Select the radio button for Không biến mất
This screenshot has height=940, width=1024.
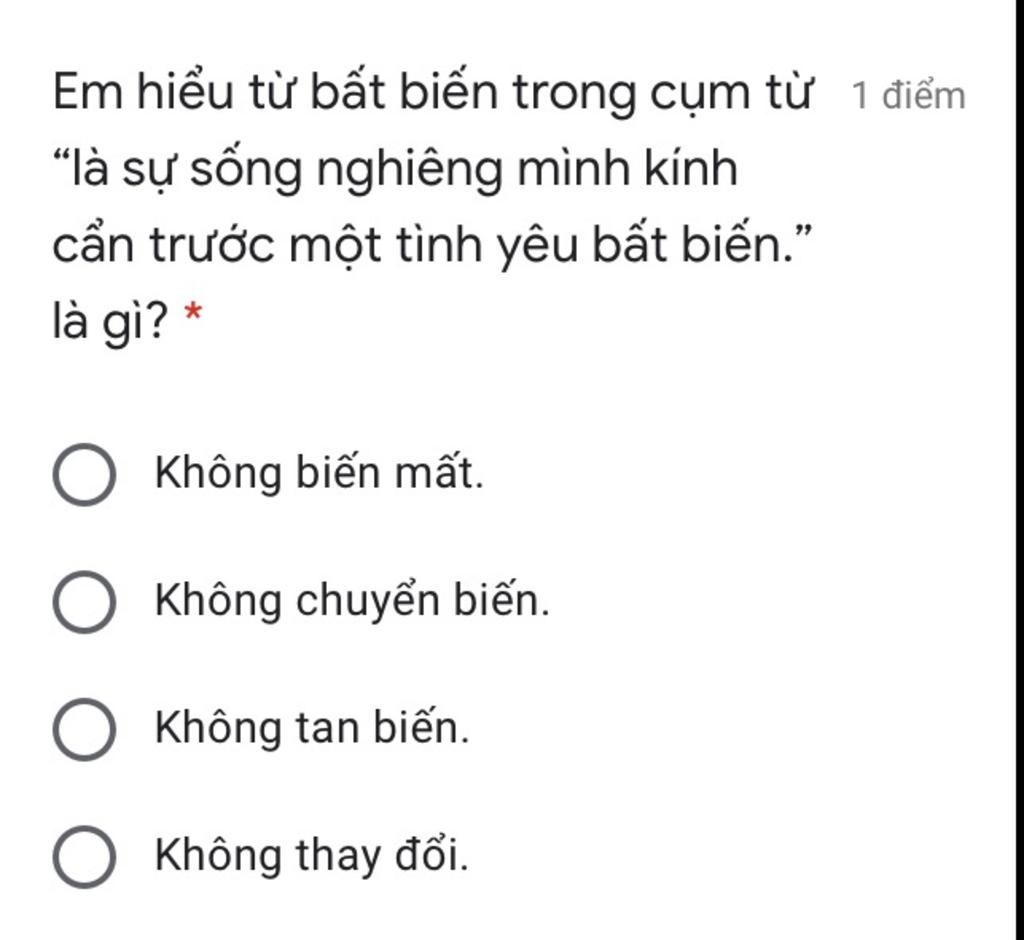(x=84, y=474)
